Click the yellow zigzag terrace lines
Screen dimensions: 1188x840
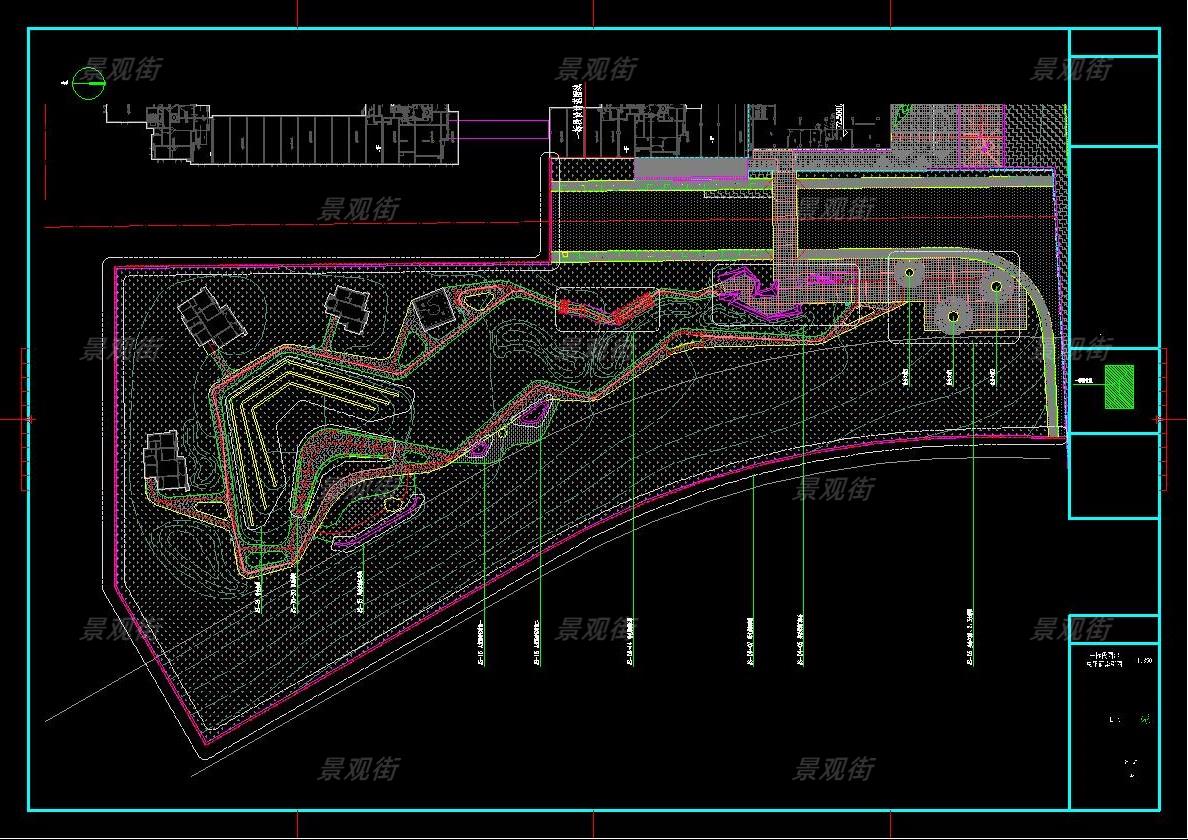click(300, 400)
